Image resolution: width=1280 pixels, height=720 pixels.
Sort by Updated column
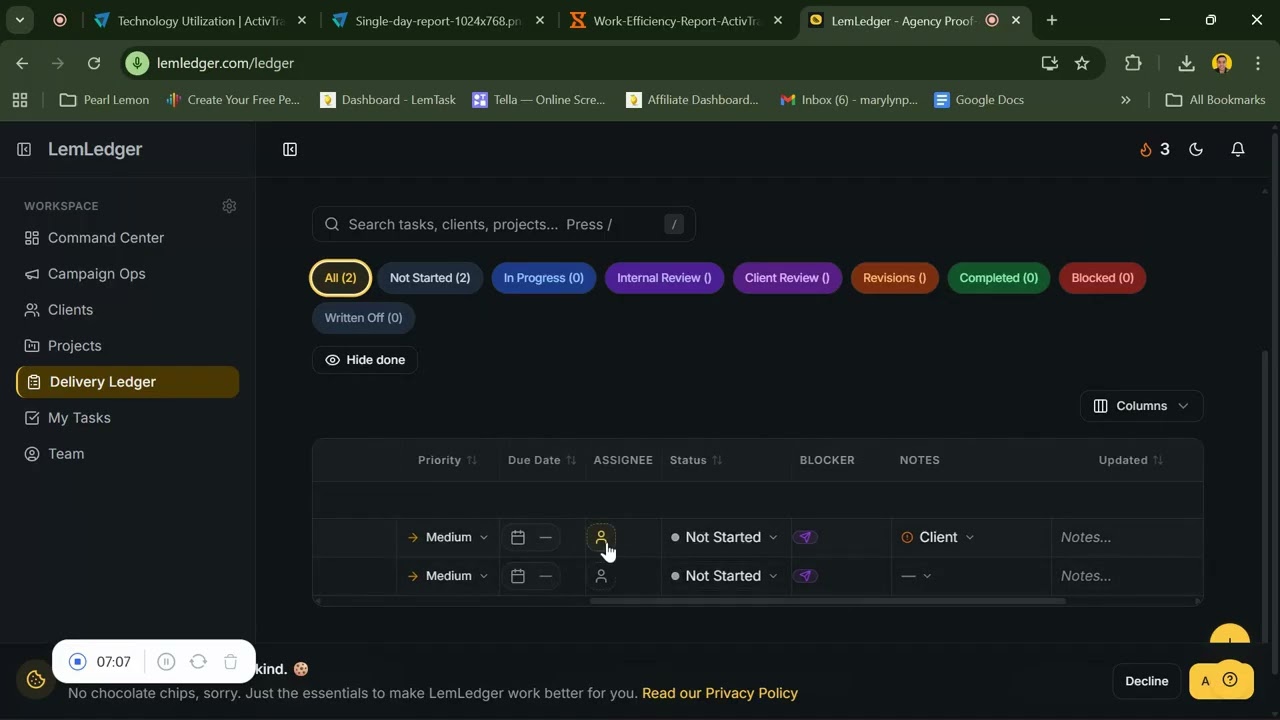1131,460
